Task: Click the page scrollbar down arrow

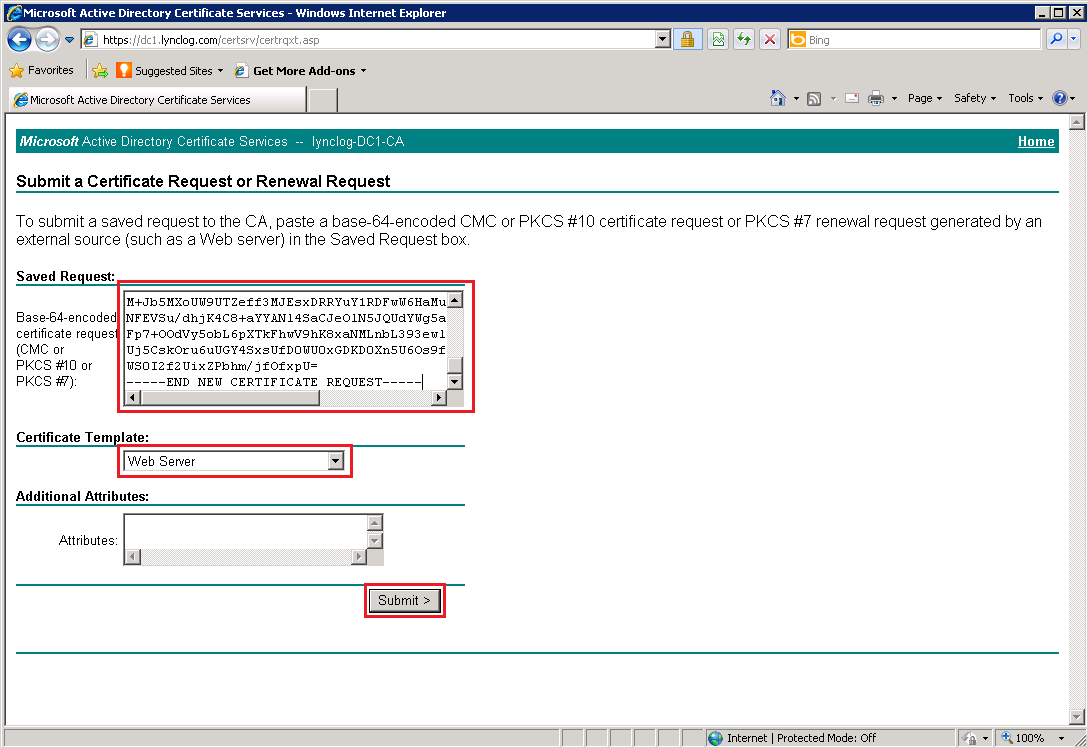Action: 1076,717
